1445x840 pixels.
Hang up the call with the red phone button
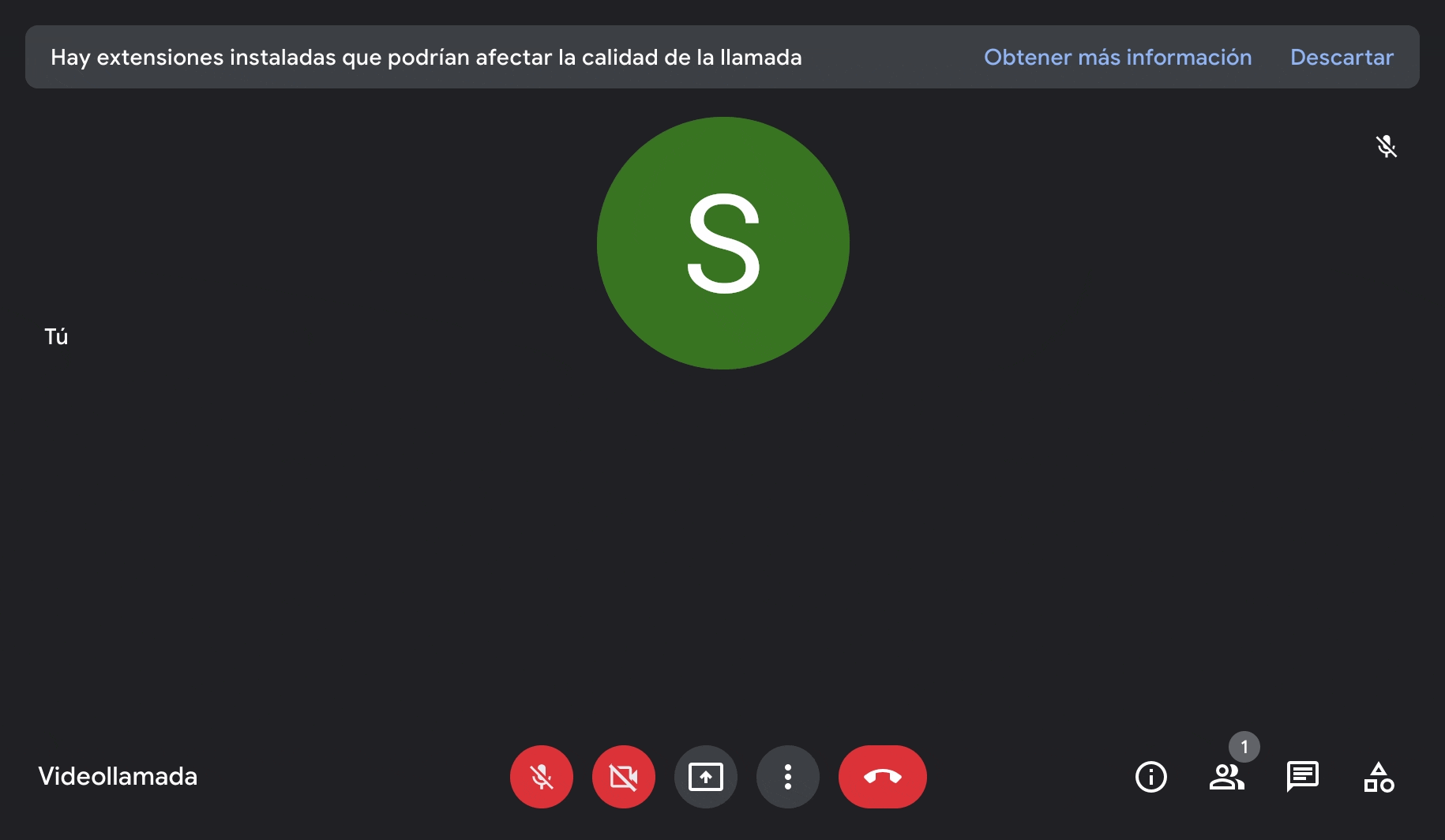tap(883, 777)
